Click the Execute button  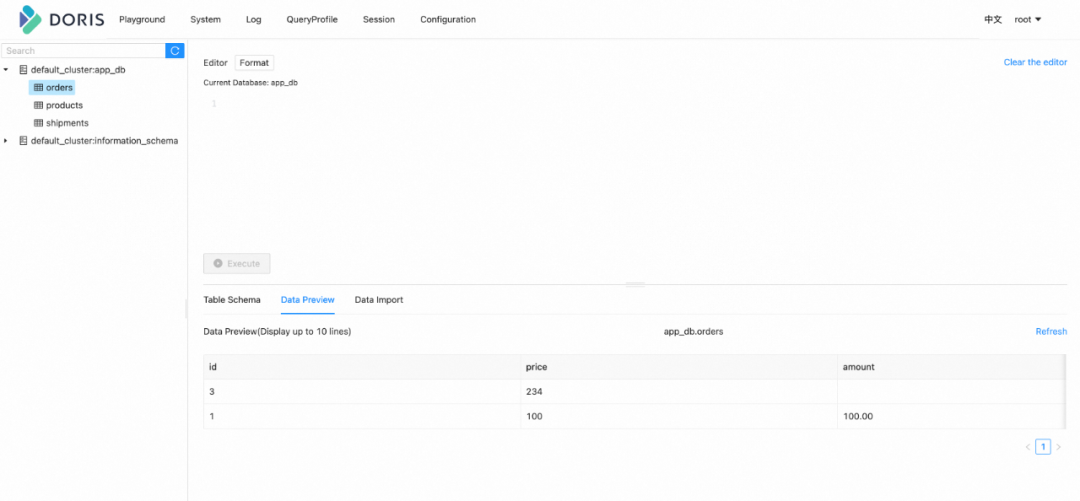(x=237, y=263)
